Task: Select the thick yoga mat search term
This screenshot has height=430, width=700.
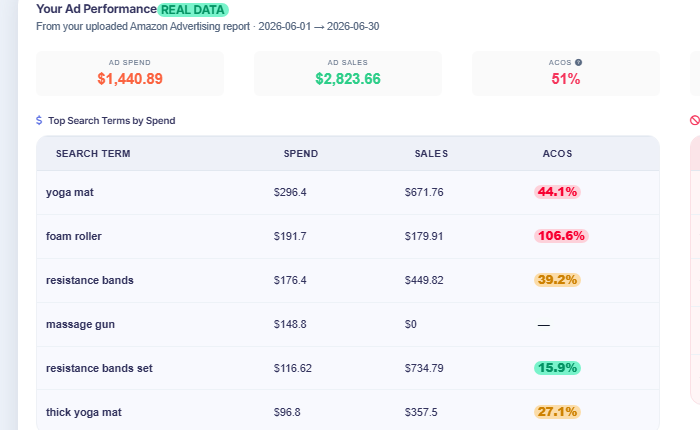Action: tap(83, 412)
